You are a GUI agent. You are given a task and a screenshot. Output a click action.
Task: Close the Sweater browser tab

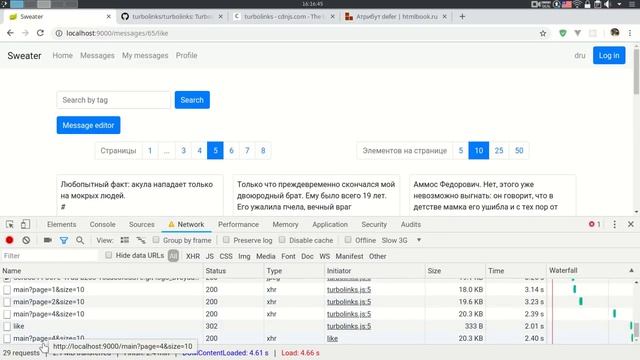109,17
